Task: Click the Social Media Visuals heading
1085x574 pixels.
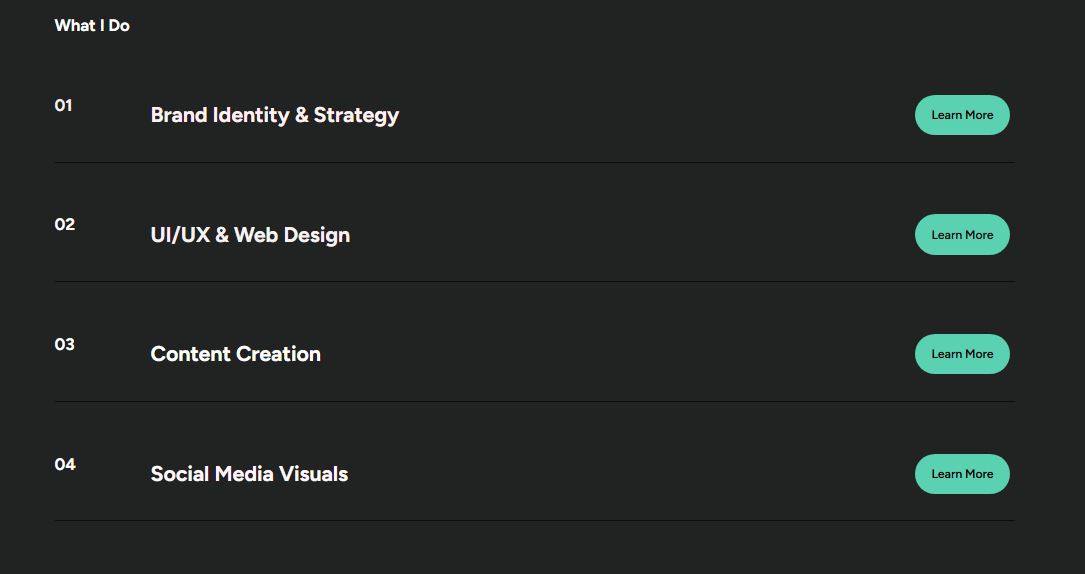Action: [x=249, y=474]
